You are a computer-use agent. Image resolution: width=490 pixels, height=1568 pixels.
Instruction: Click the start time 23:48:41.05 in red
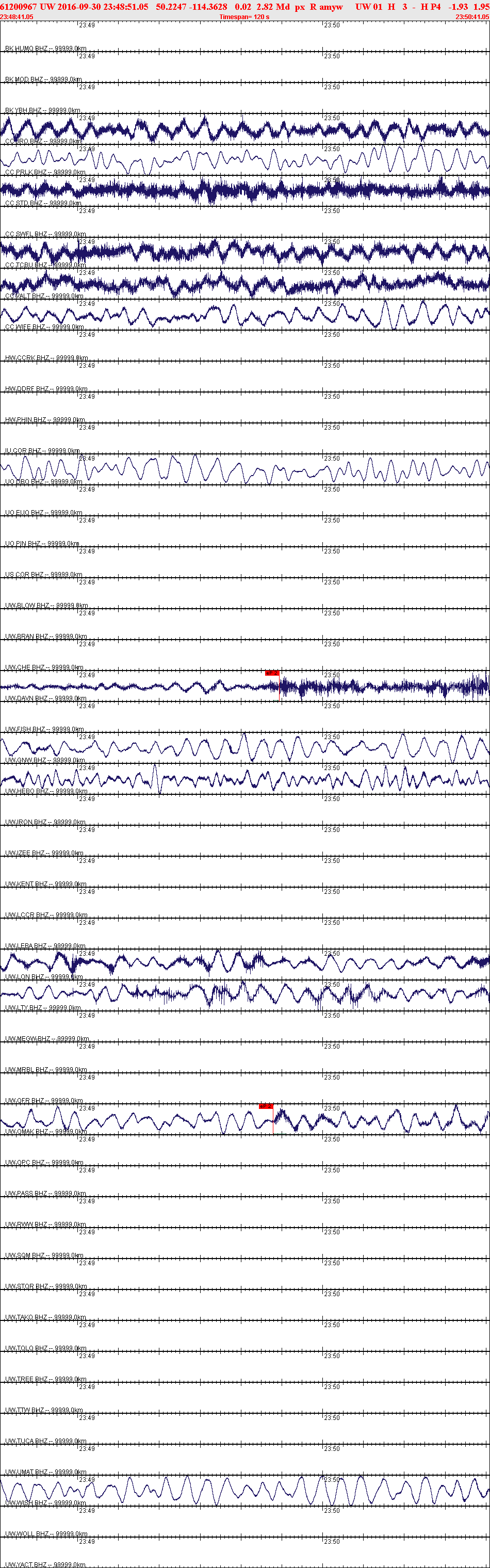[17, 17]
